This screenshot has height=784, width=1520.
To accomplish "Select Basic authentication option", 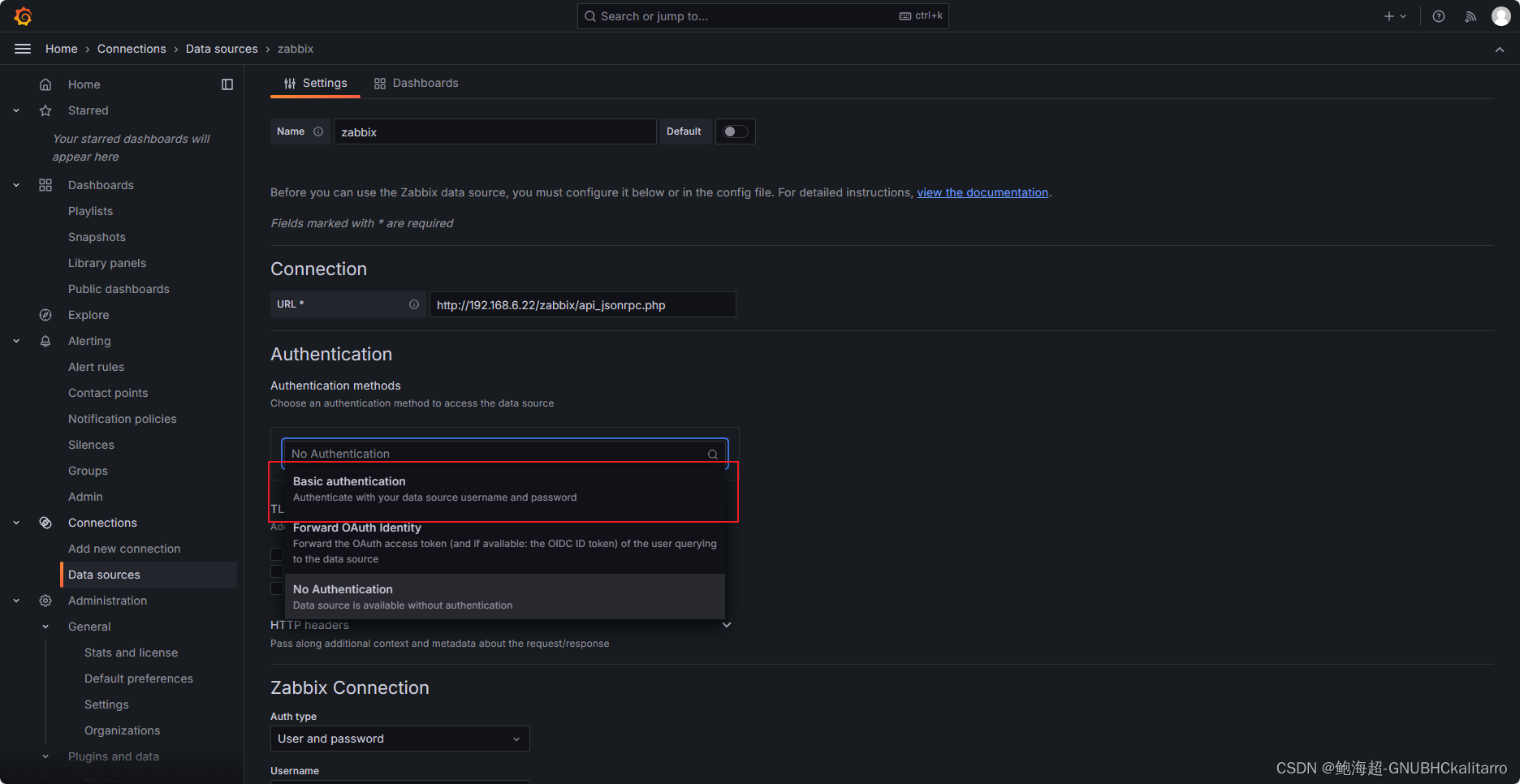I will click(504, 489).
